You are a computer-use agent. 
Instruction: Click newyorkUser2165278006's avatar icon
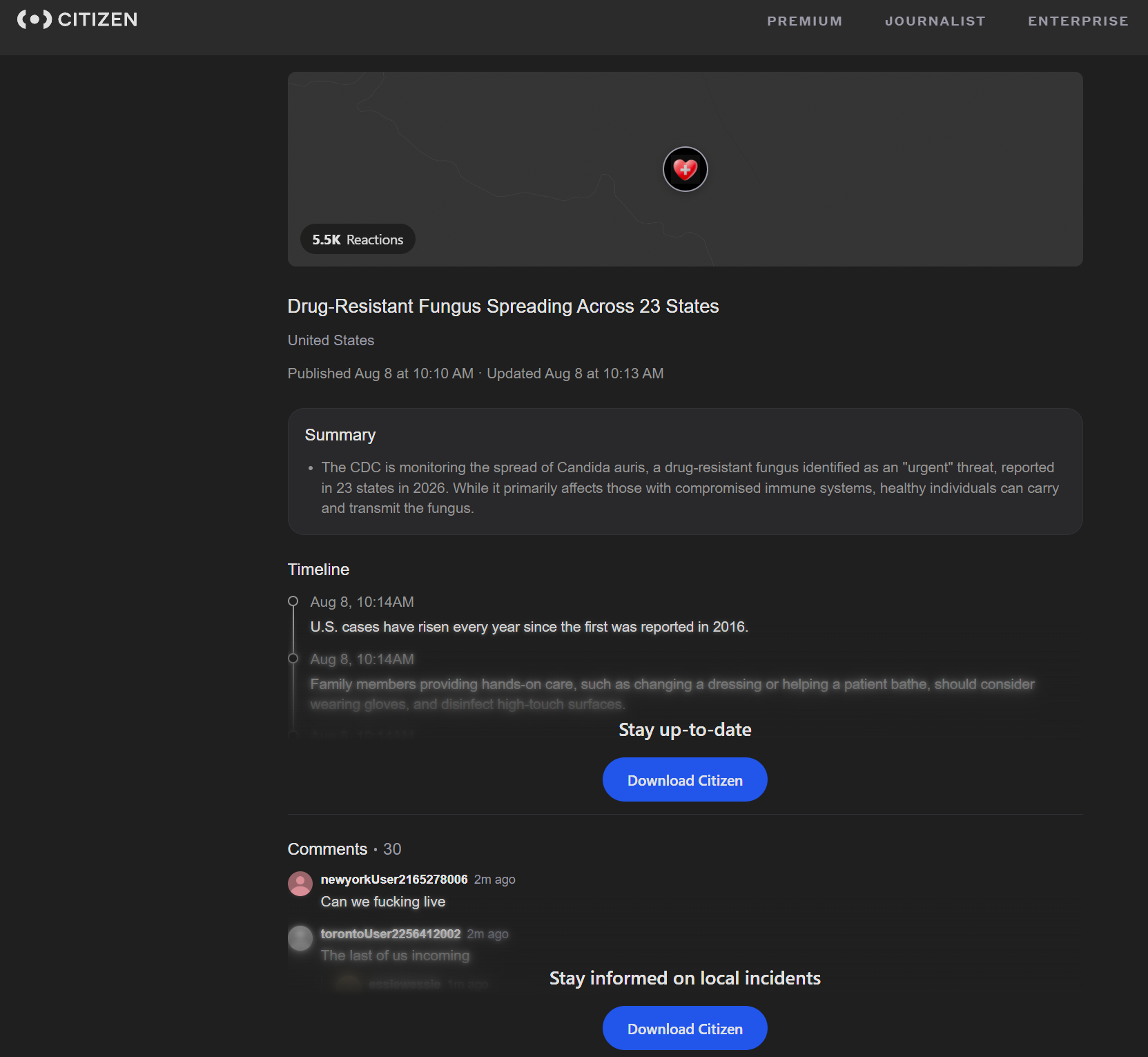(300, 884)
